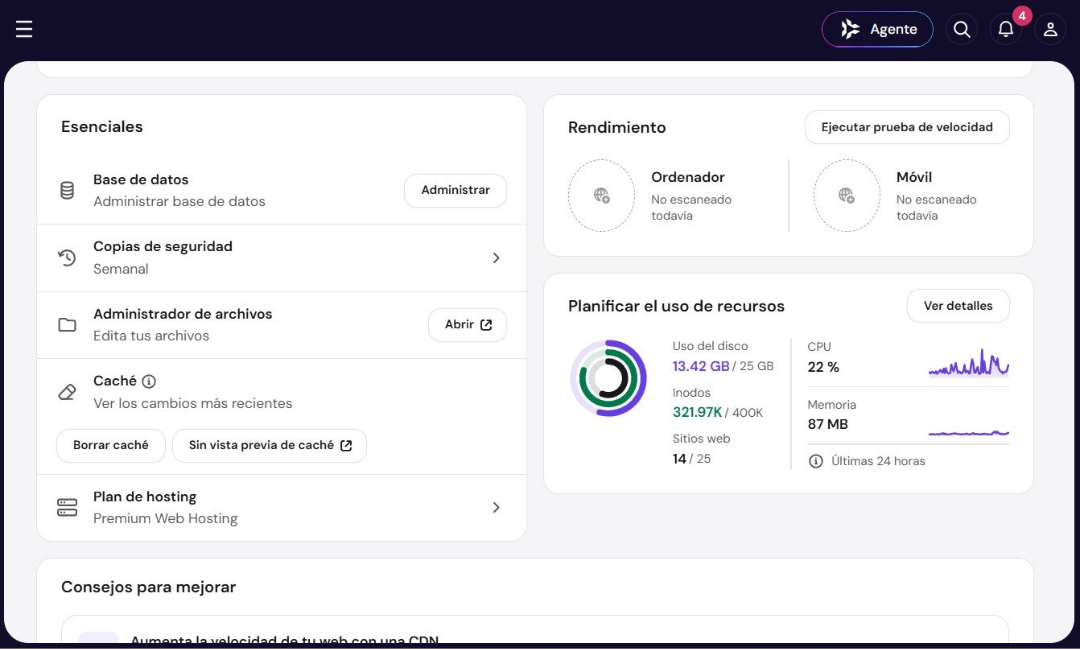Click the Caché info icon
1080x650 pixels.
pyautogui.click(x=149, y=381)
